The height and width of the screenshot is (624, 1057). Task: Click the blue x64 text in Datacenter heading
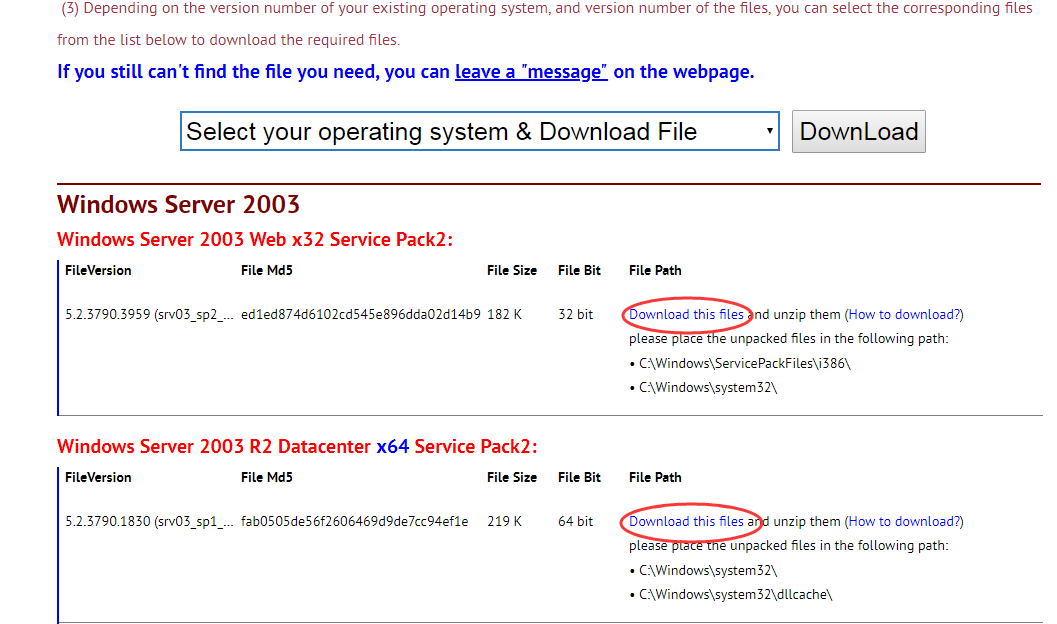coord(392,447)
